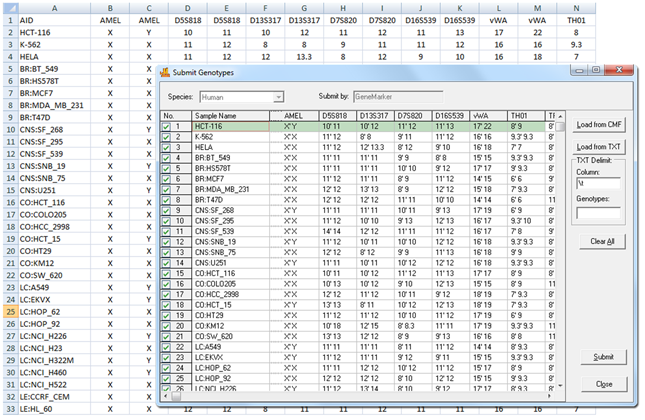Click spreadsheet cell 9.3 in K-562 row

click(x=576, y=44)
